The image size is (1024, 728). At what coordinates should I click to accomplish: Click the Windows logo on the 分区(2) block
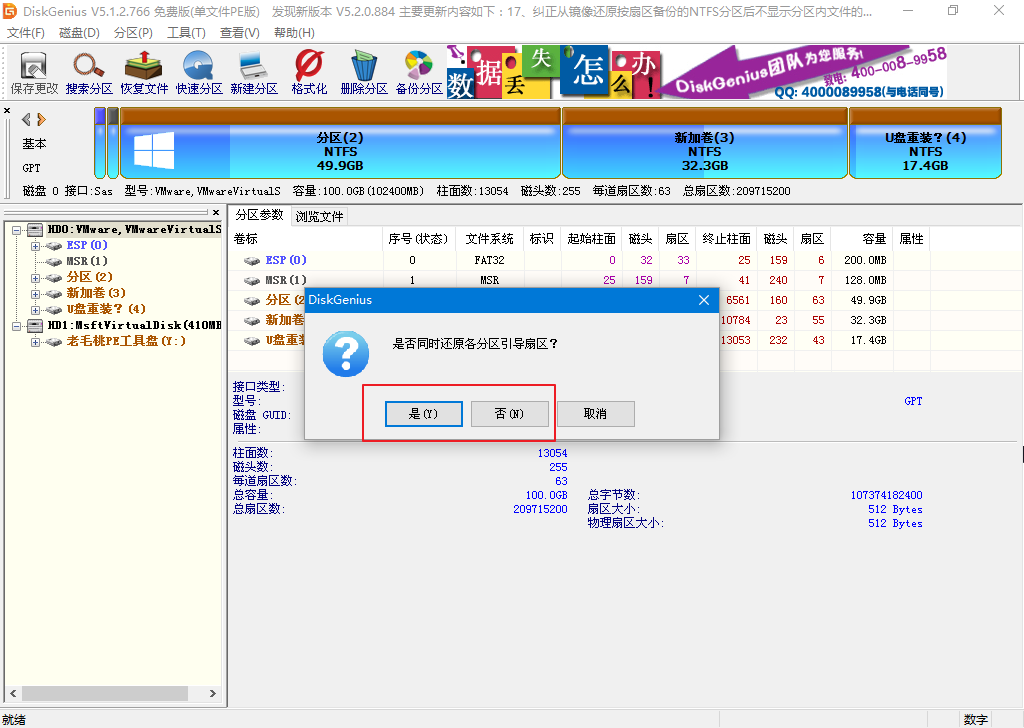(x=154, y=150)
